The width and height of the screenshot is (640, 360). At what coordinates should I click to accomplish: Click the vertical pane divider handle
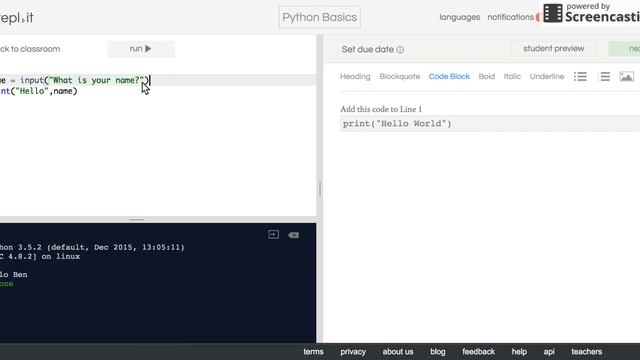(320, 189)
